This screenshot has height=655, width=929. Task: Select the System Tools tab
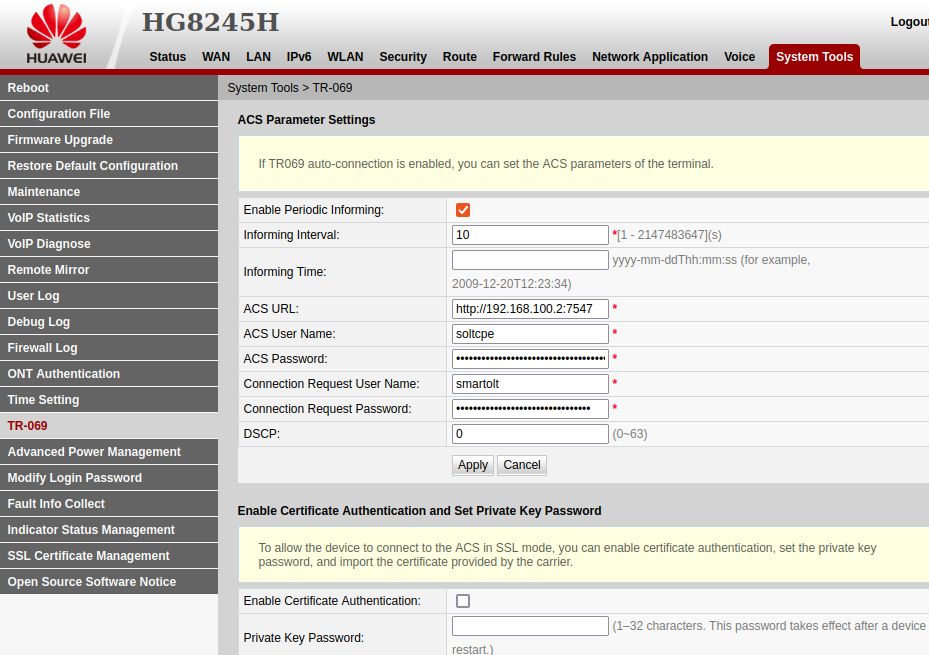[x=814, y=57]
